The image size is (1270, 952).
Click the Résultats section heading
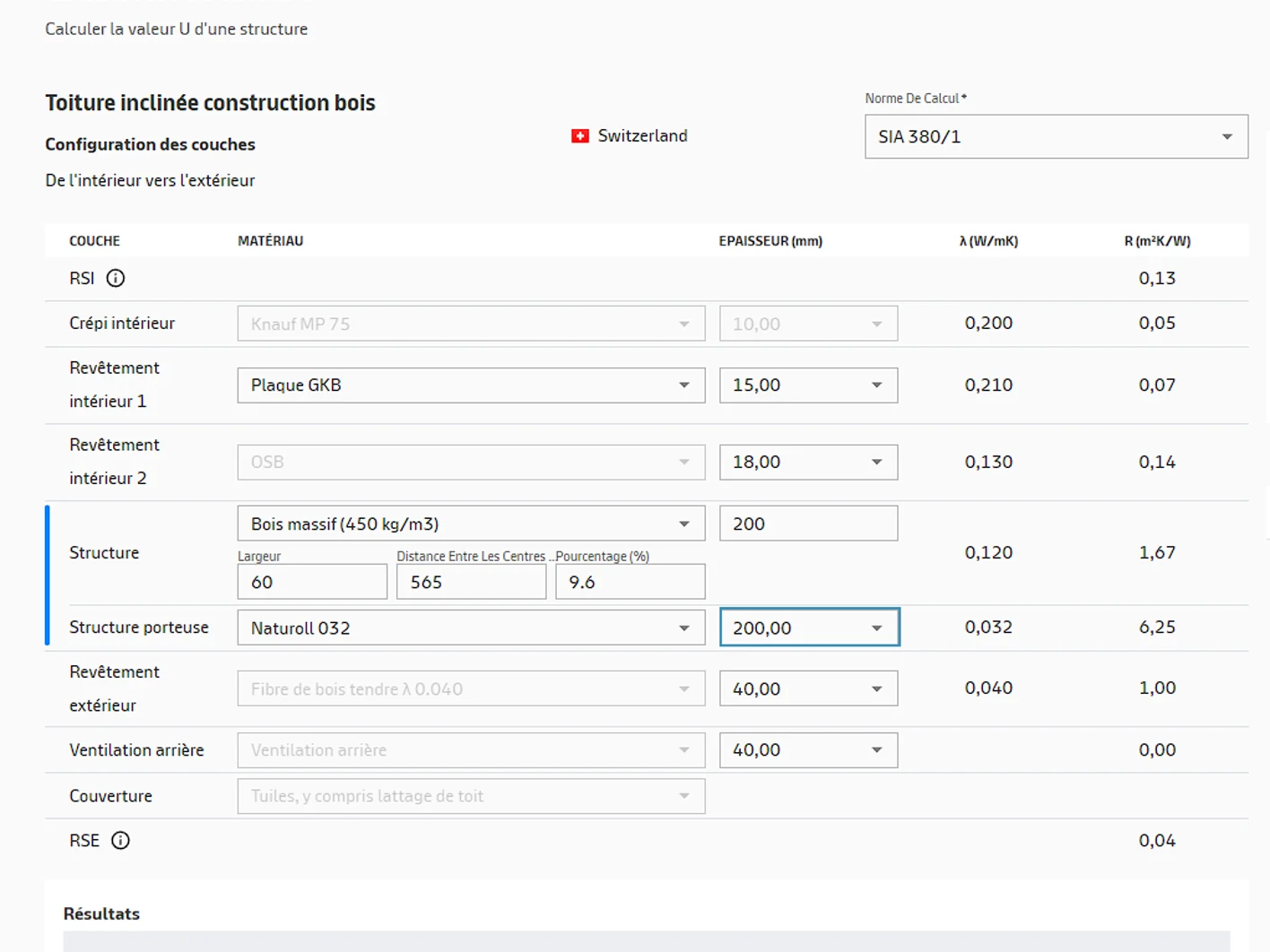coord(101,913)
